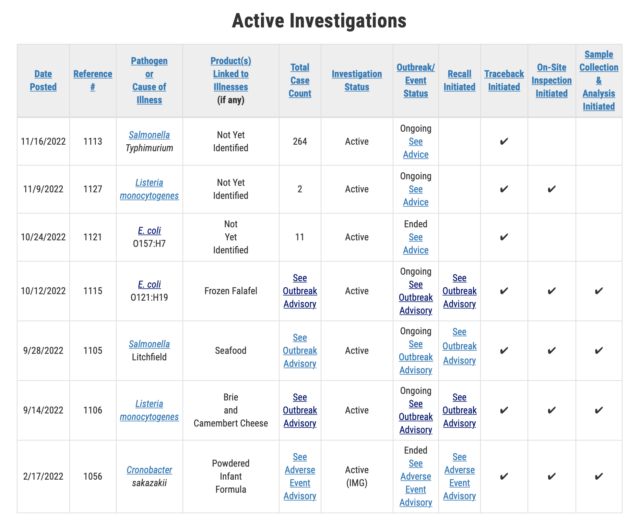
Task: Click the date 2/17/2022
Action: click(43, 476)
